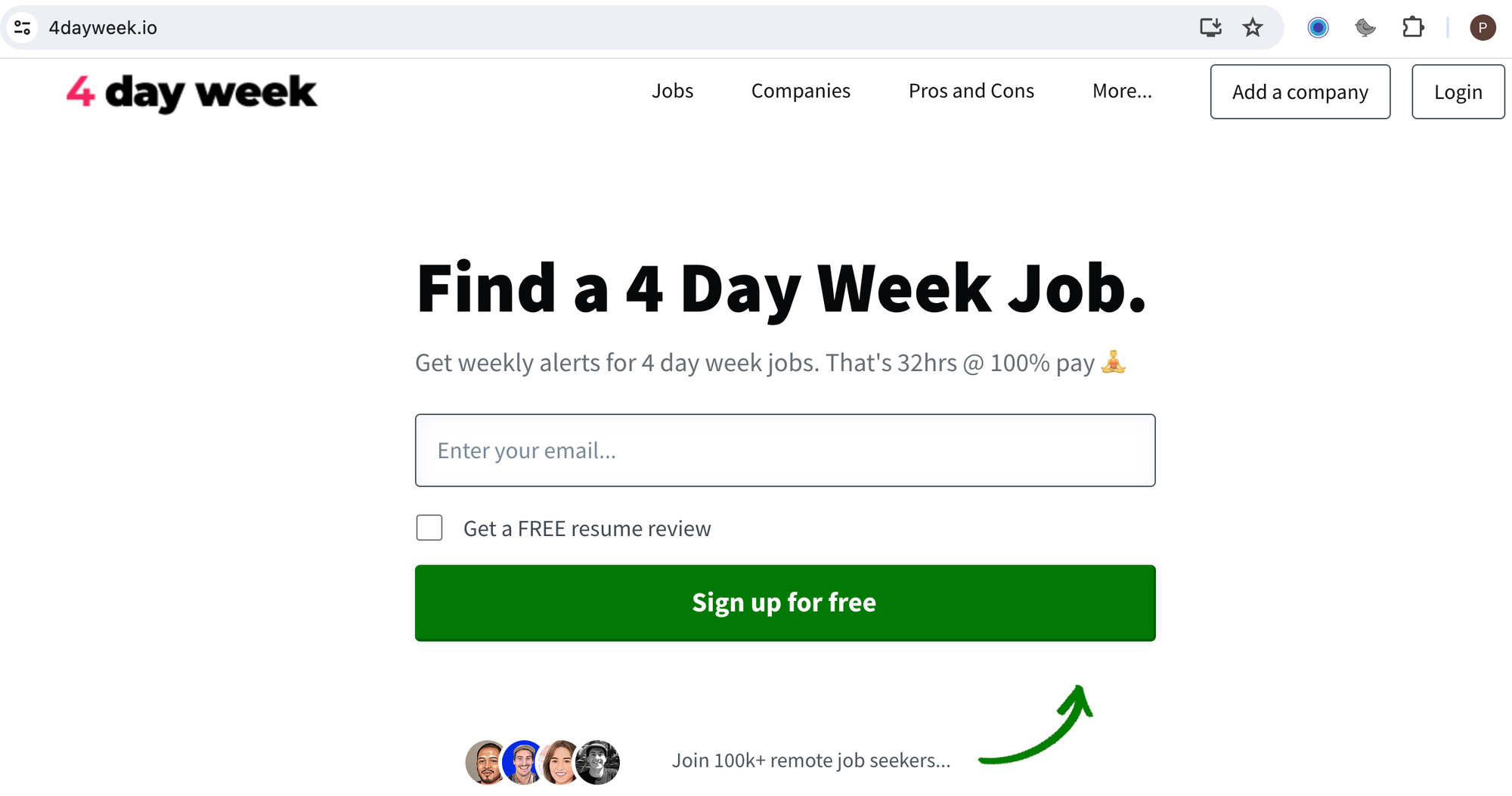Click Add a company
Screen dimensions: 1512x796
point(1300,91)
